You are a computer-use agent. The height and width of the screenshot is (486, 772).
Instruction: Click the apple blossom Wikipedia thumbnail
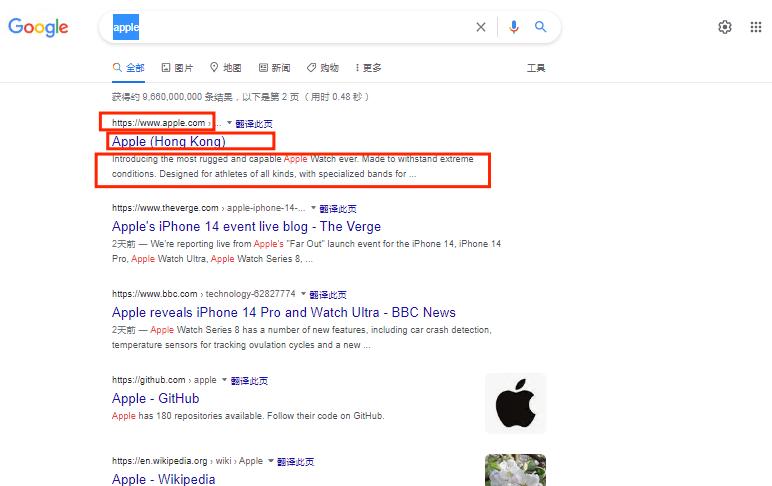(x=515, y=470)
